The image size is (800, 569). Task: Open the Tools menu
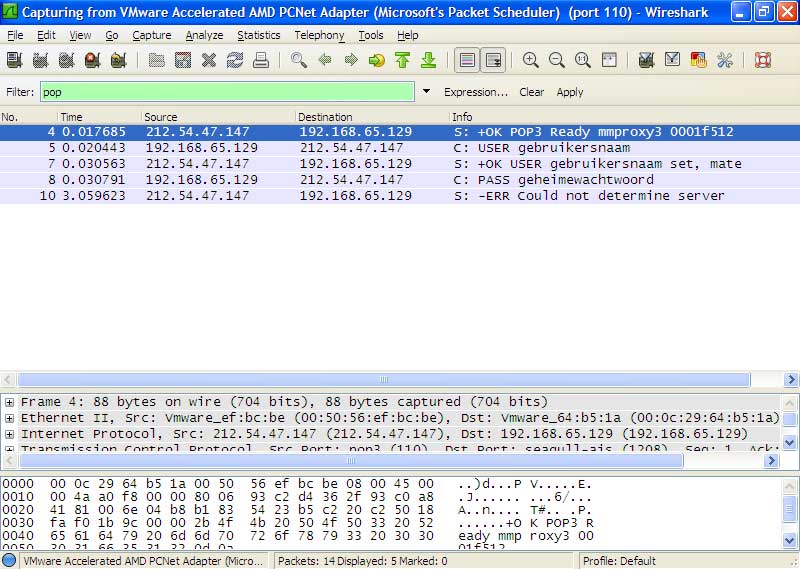pyautogui.click(x=370, y=35)
